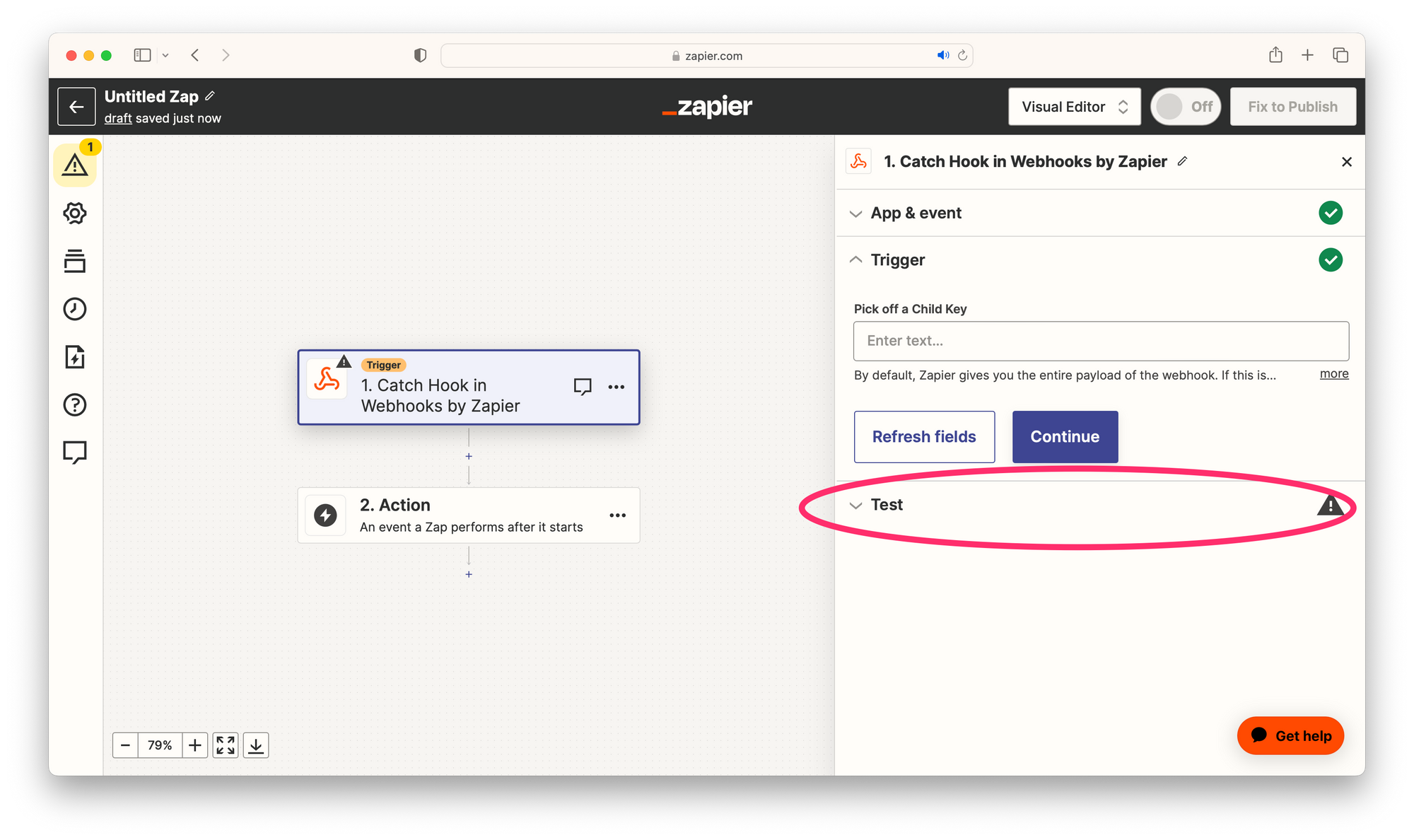Export the canvas image with download icon
The height and width of the screenshot is (840, 1414).
[256, 745]
